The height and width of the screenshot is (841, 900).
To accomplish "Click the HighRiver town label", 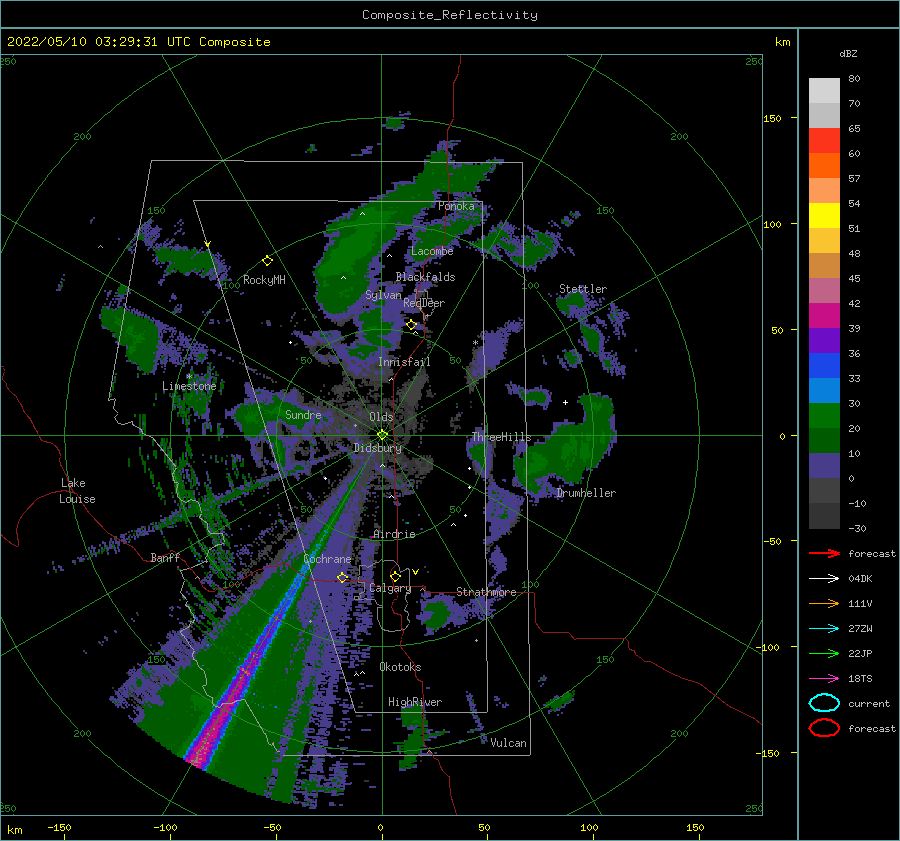I will coord(415,702).
